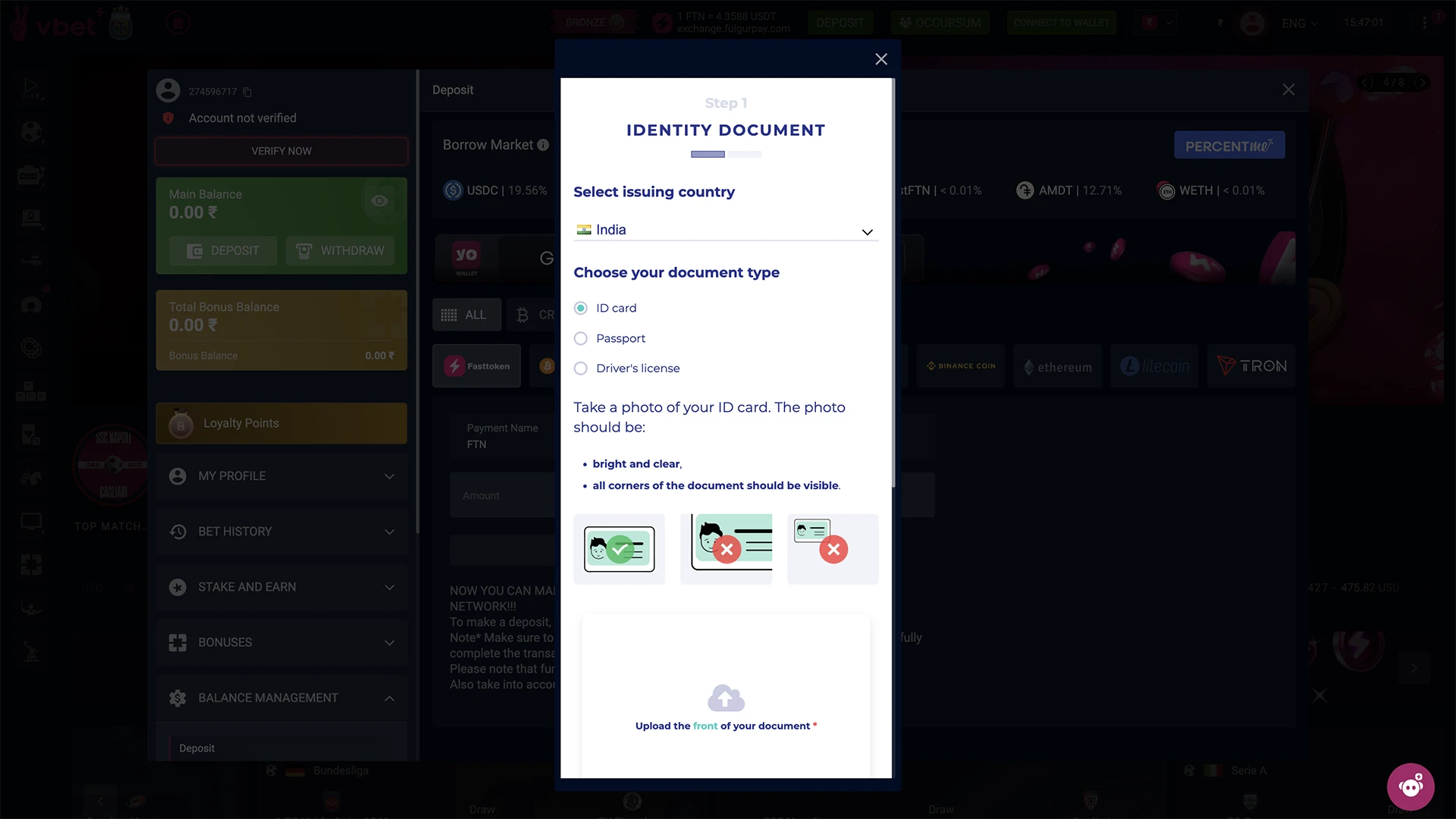Image resolution: width=1456 pixels, height=819 pixels.
Task: Choose the Binance Coin payment option
Action: (960, 366)
